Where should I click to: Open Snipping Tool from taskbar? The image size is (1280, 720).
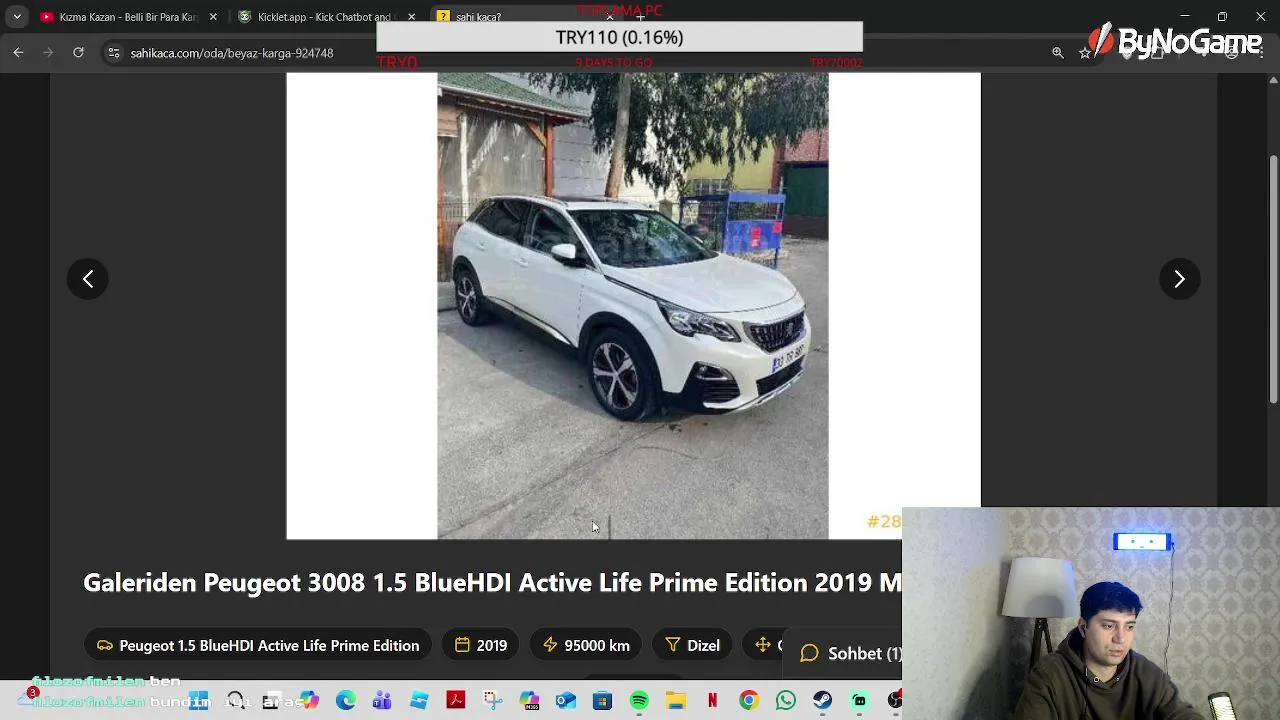(x=492, y=701)
